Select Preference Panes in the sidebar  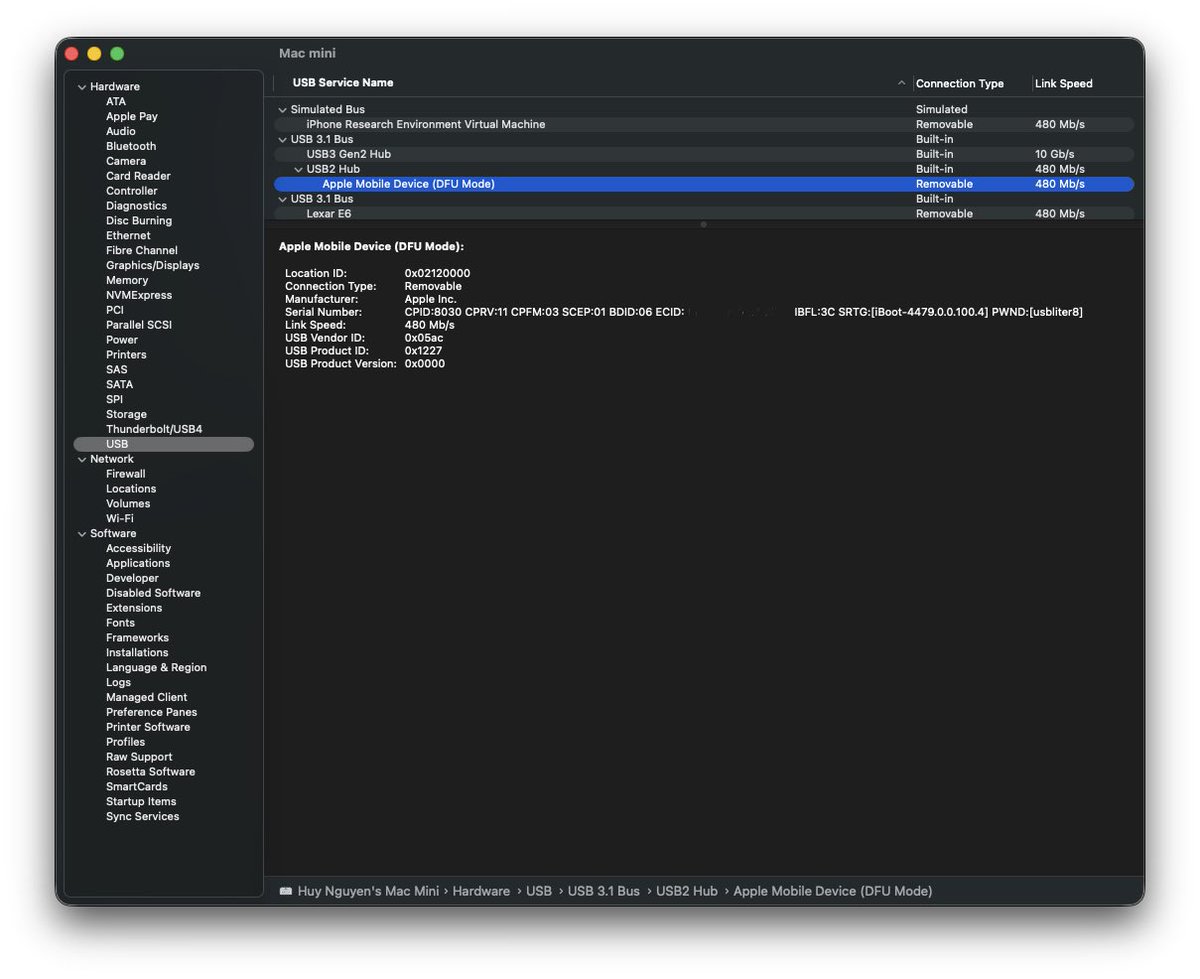(152, 712)
